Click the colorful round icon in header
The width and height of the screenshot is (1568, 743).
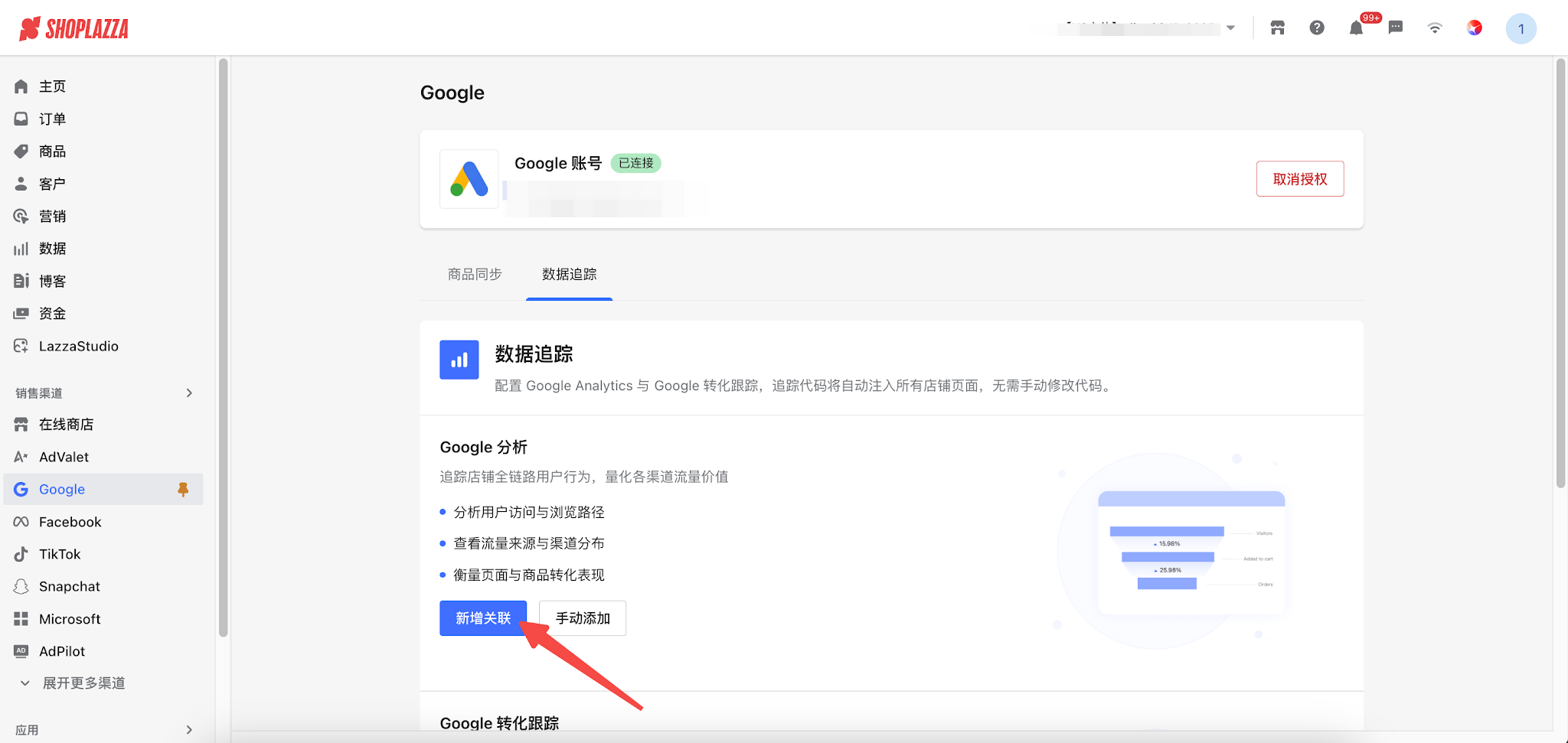[x=1475, y=28]
